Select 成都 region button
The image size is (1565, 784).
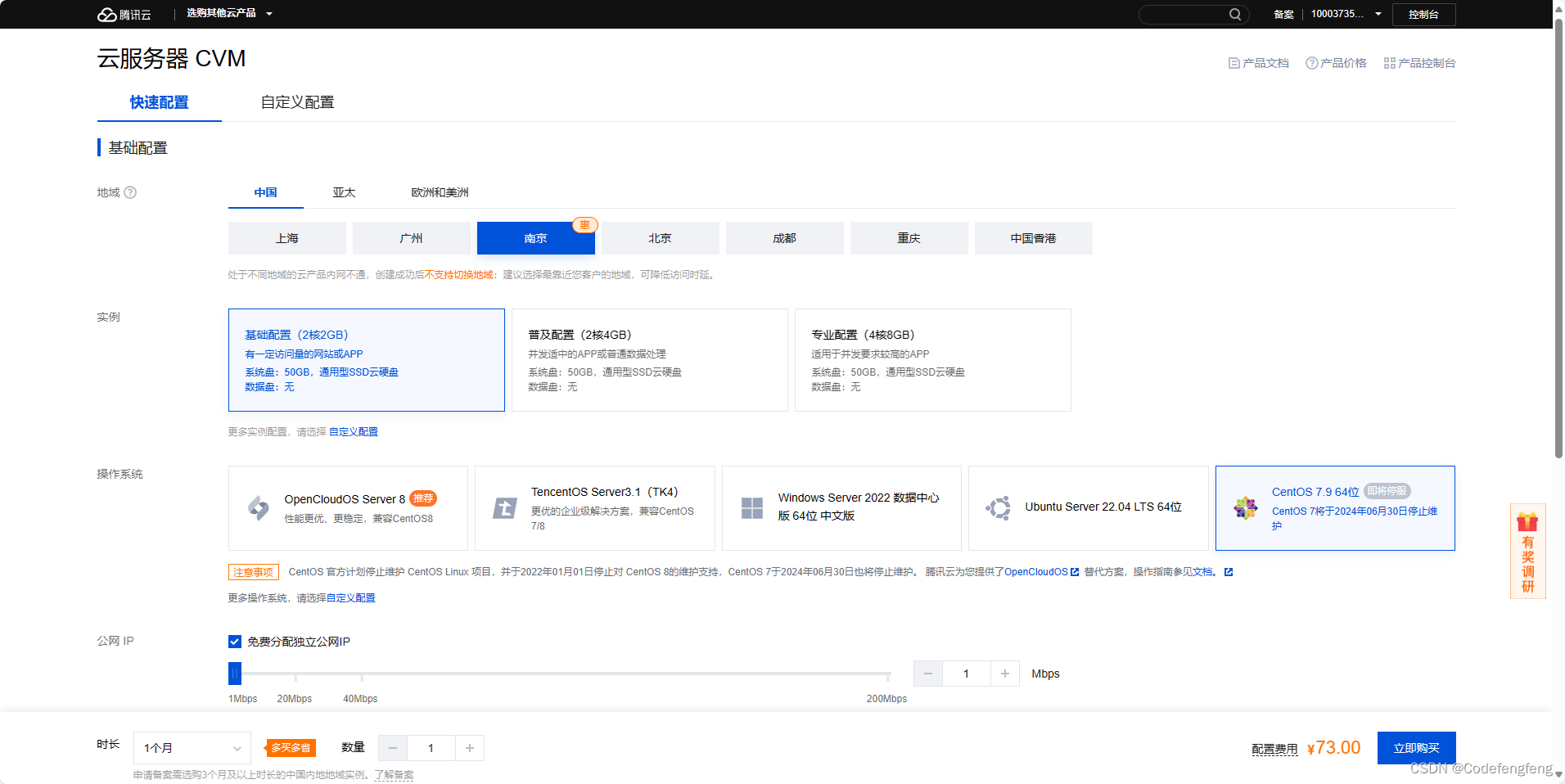(x=785, y=238)
